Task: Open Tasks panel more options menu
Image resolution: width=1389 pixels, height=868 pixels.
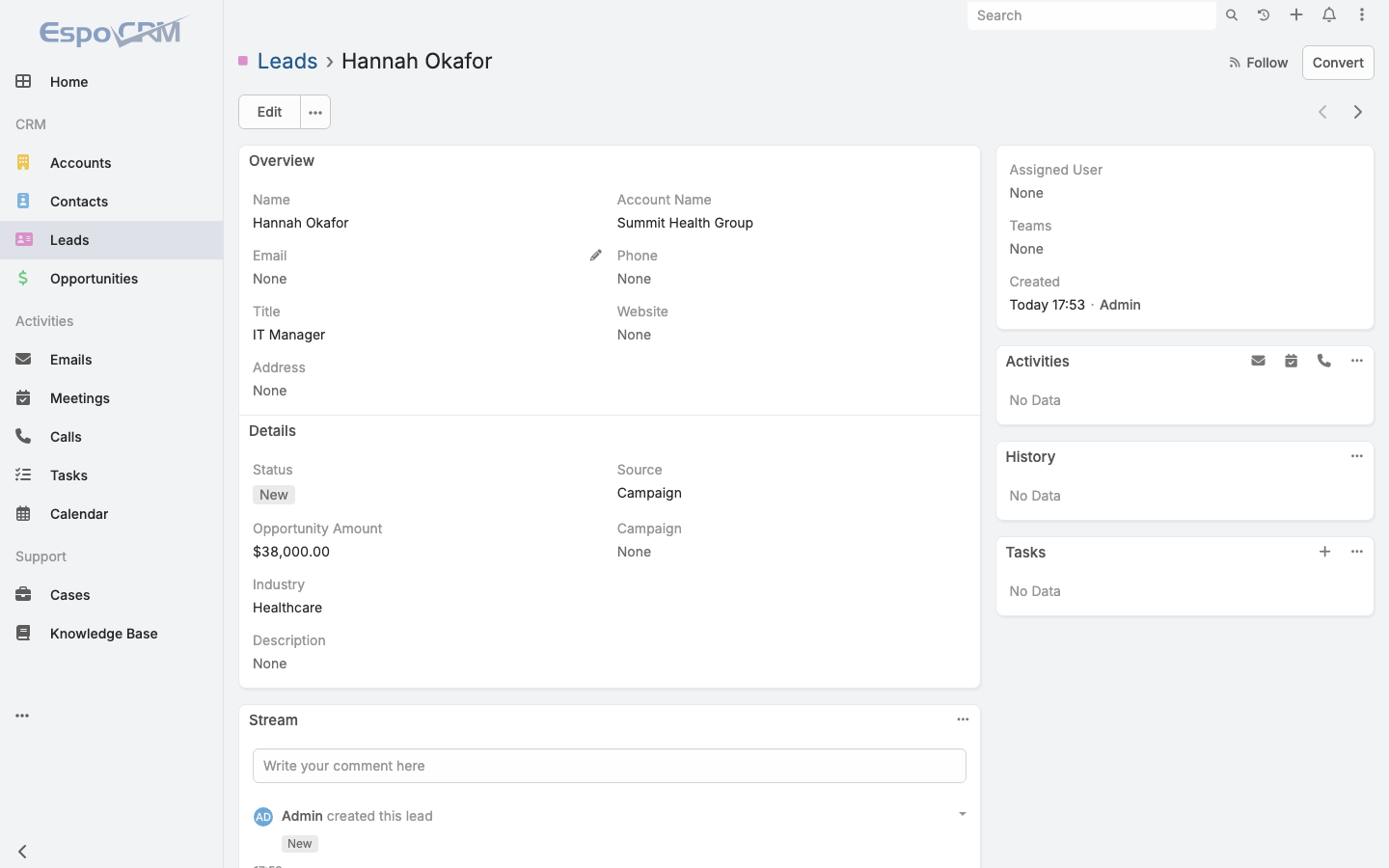Action: point(1357,552)
